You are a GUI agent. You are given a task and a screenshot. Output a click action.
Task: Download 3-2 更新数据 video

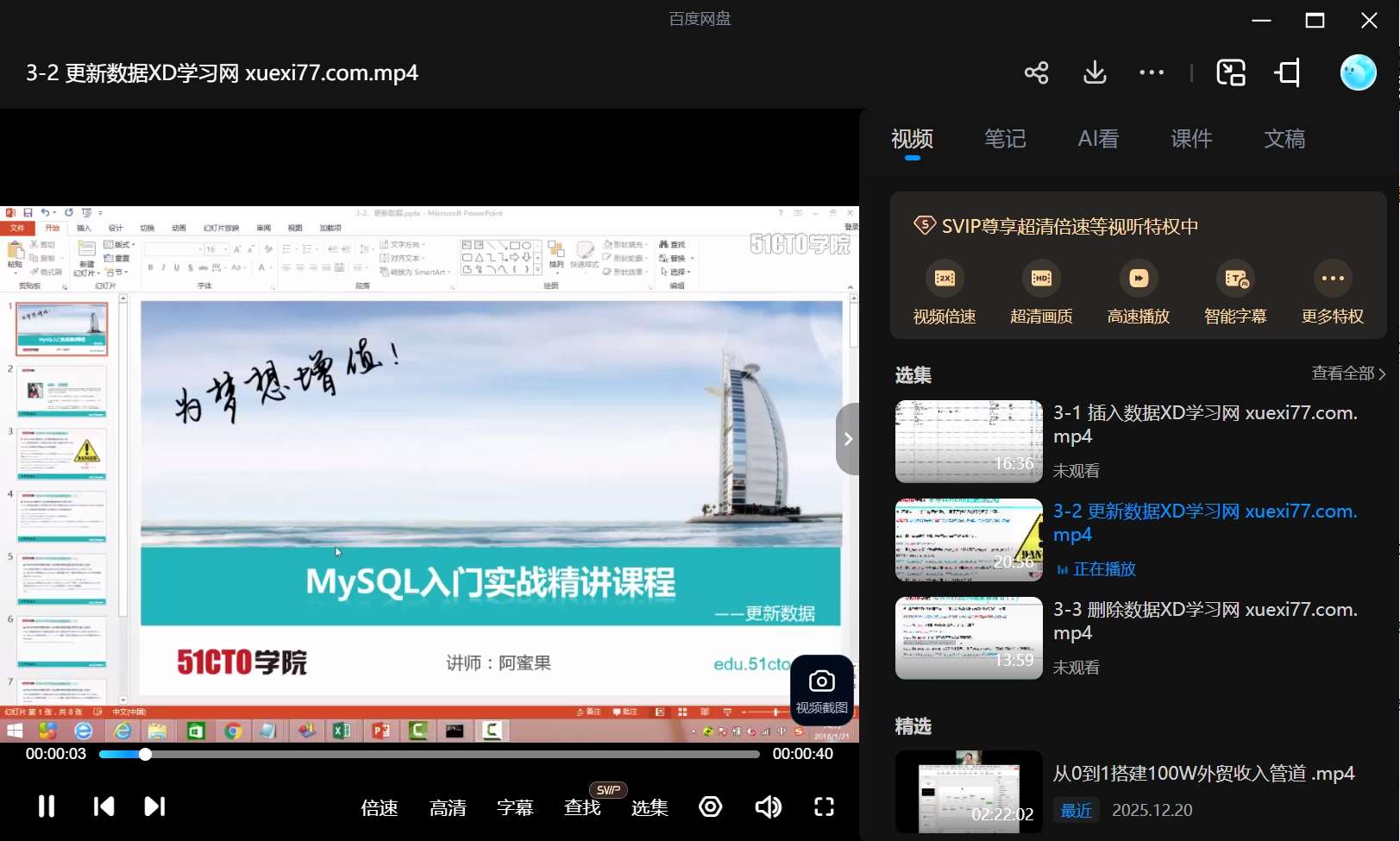[1094, 72]
